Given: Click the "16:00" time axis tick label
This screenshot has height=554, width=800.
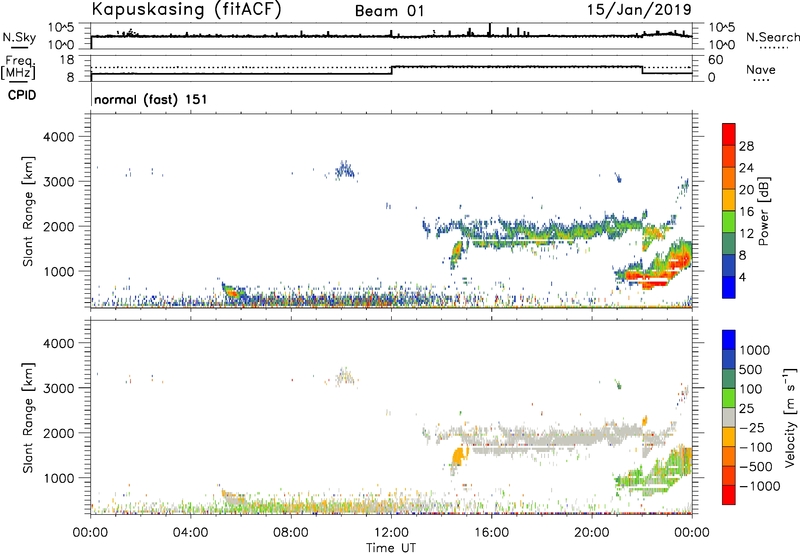Looking at the screenshot, I should pos(491,533).
